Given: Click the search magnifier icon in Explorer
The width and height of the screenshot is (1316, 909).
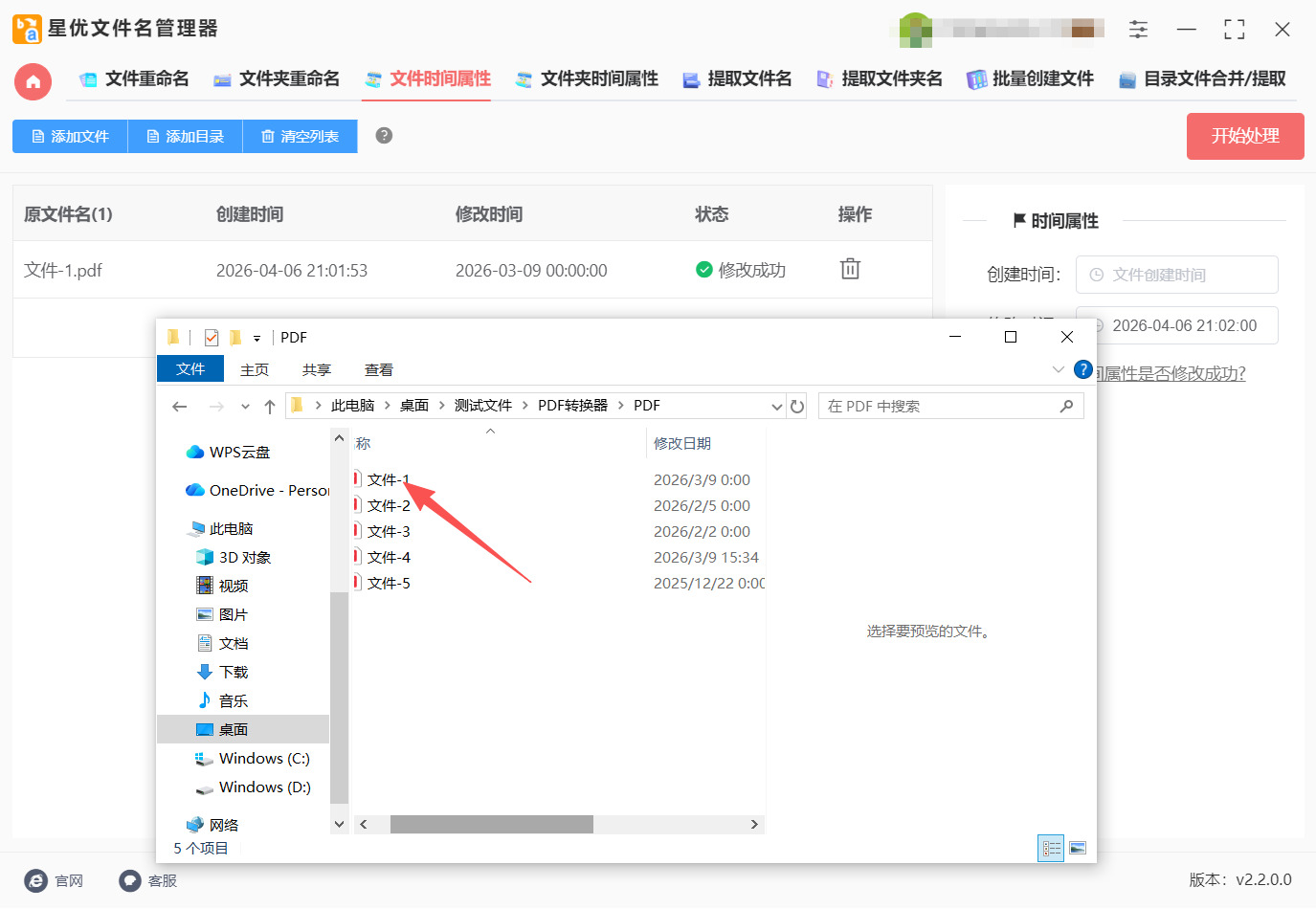Looking at the screenshot, I should [1067, 407].
